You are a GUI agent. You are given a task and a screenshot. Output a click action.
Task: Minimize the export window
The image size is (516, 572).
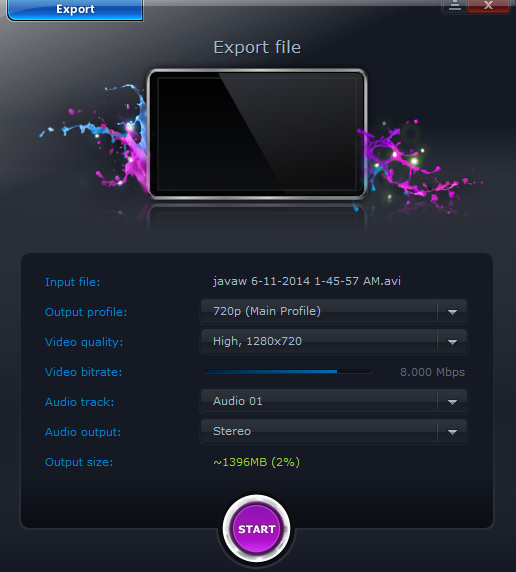tap(455, 6)
